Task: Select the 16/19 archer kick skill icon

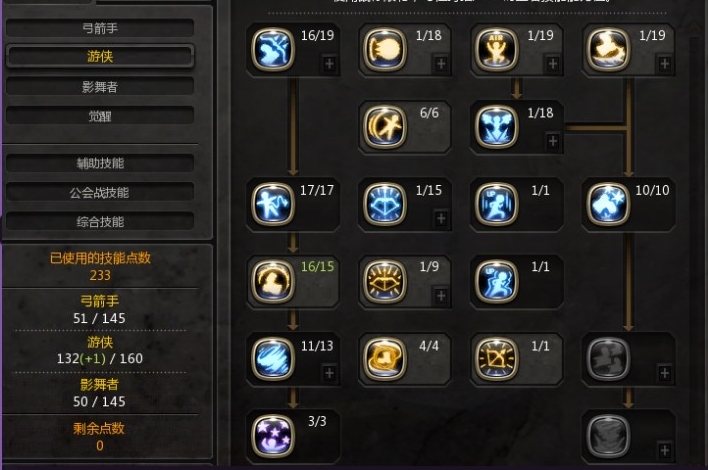Action: tap(273, 49)
